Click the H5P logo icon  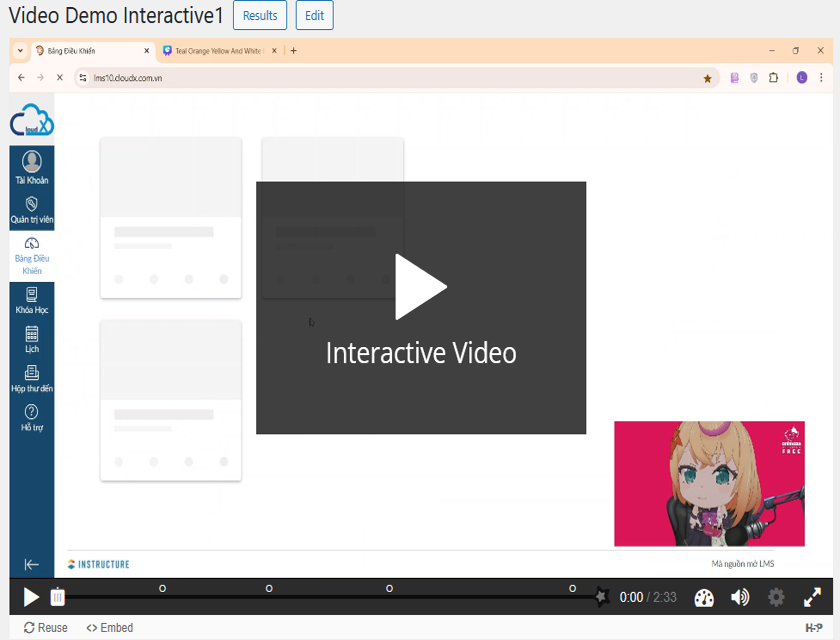[x=814, y=628]
